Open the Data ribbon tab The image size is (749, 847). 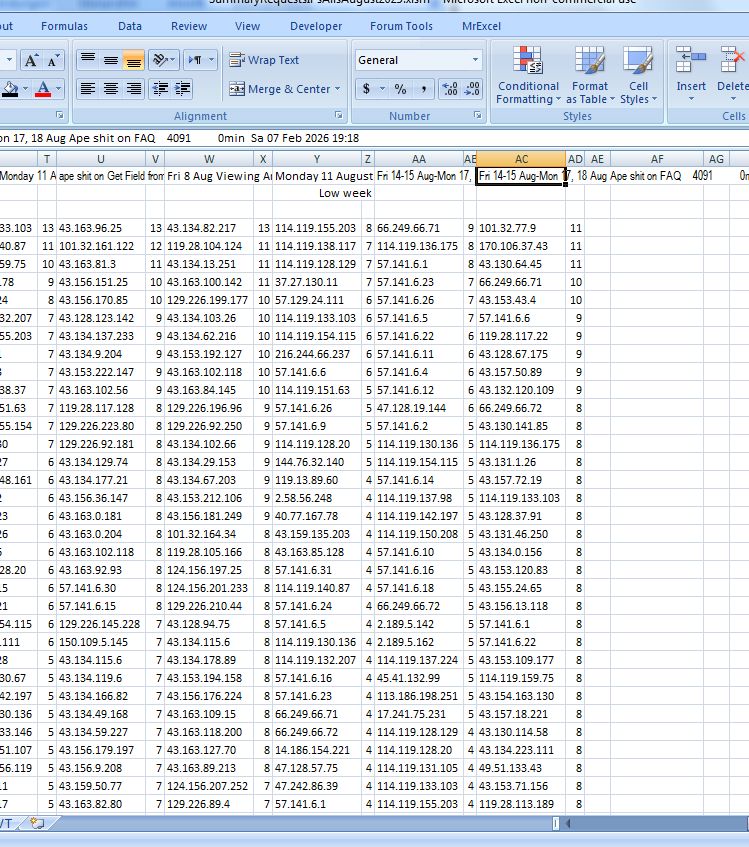(130, 26)
